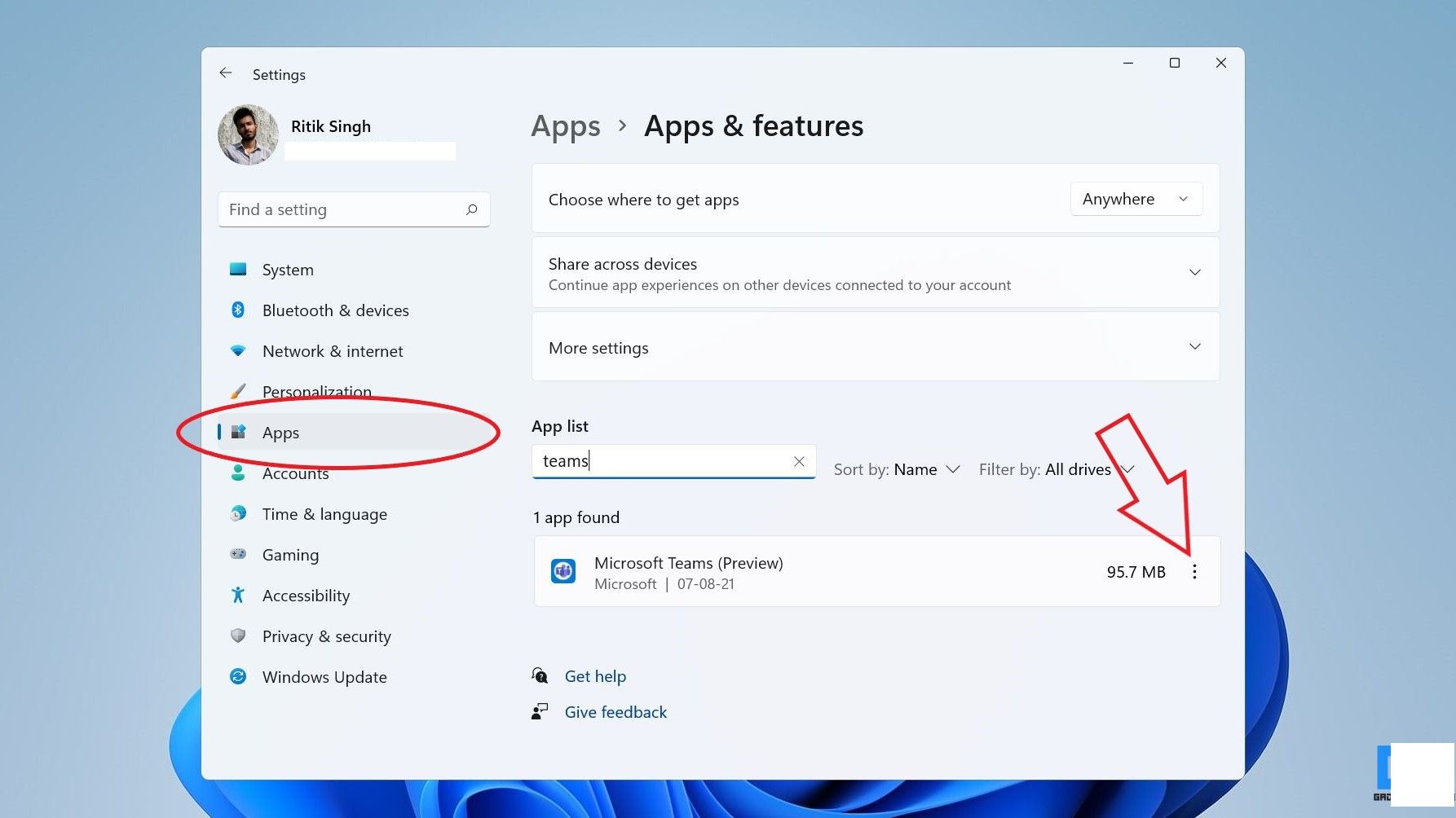The image size is (1456, 818).
Task: Click the Gaming controller icon
Action: click(x=238, y=554)
